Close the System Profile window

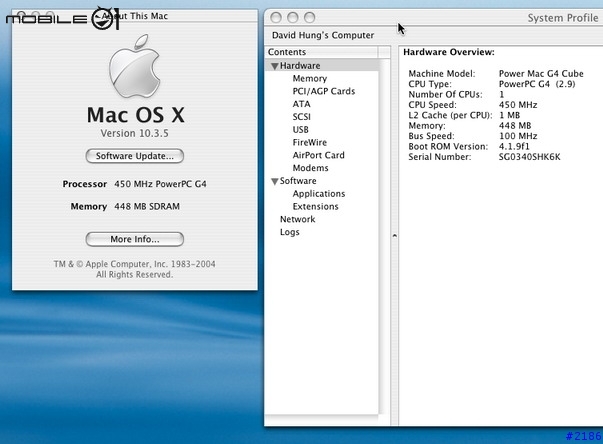[276, 17]
